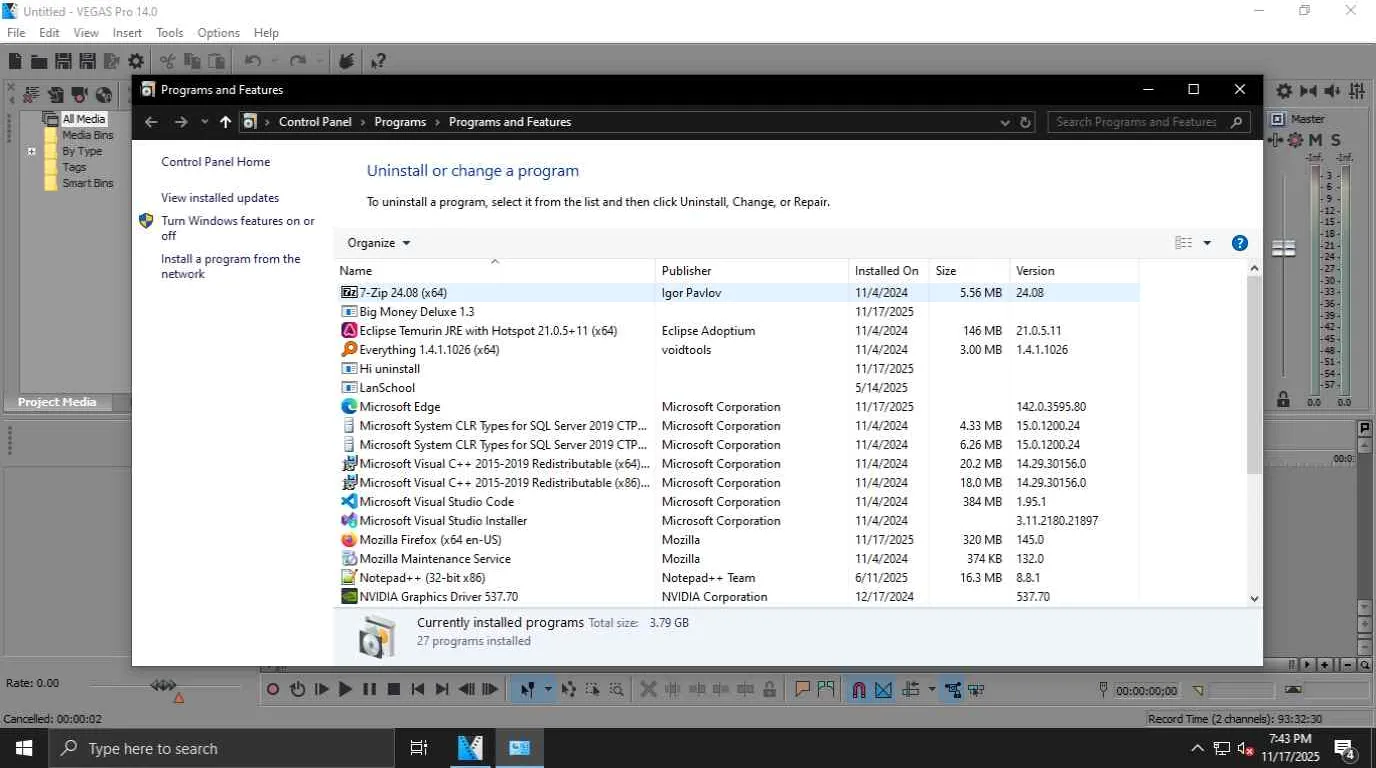
Task: Select the Microsoft Visual Studio Code entry
Action: coord(738,502)
